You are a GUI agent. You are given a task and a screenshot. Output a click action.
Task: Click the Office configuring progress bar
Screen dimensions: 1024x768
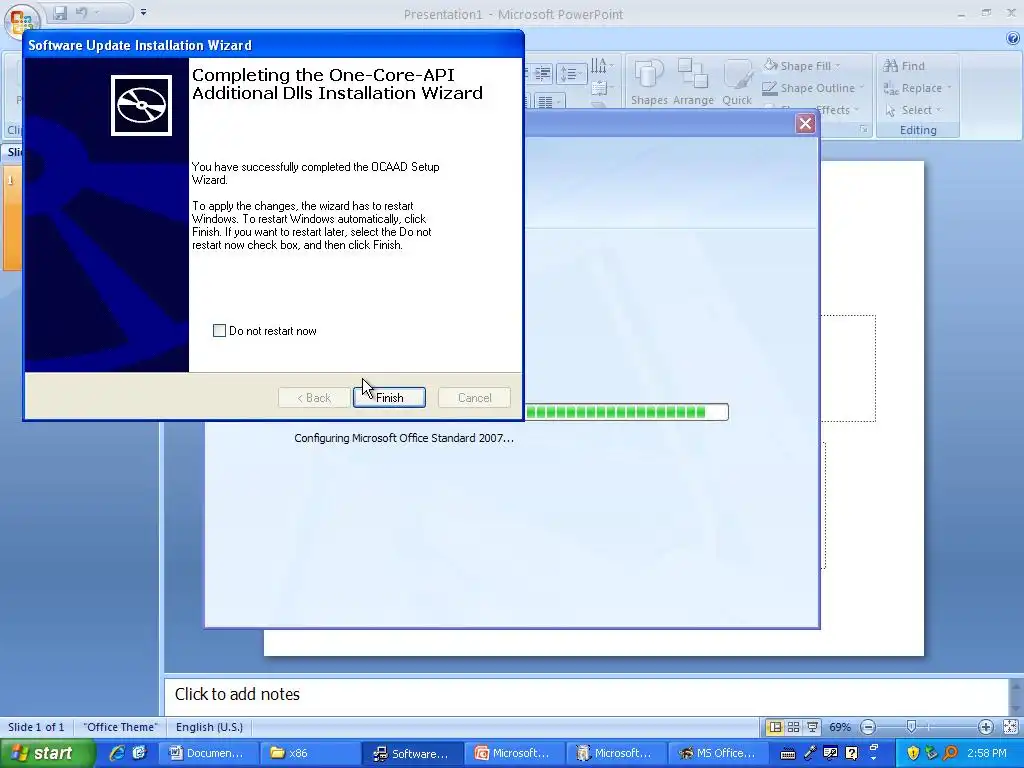click(627, 412)
